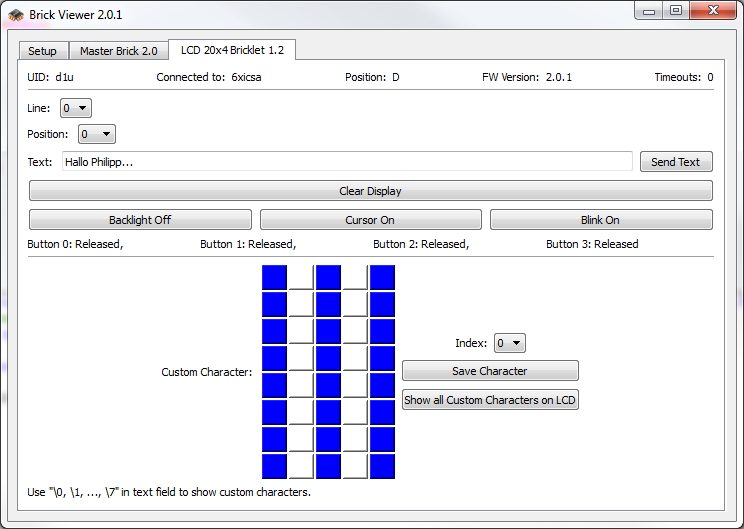Turn the backlight off
Viewport: 744px width, 529px height.
point(140,220)
